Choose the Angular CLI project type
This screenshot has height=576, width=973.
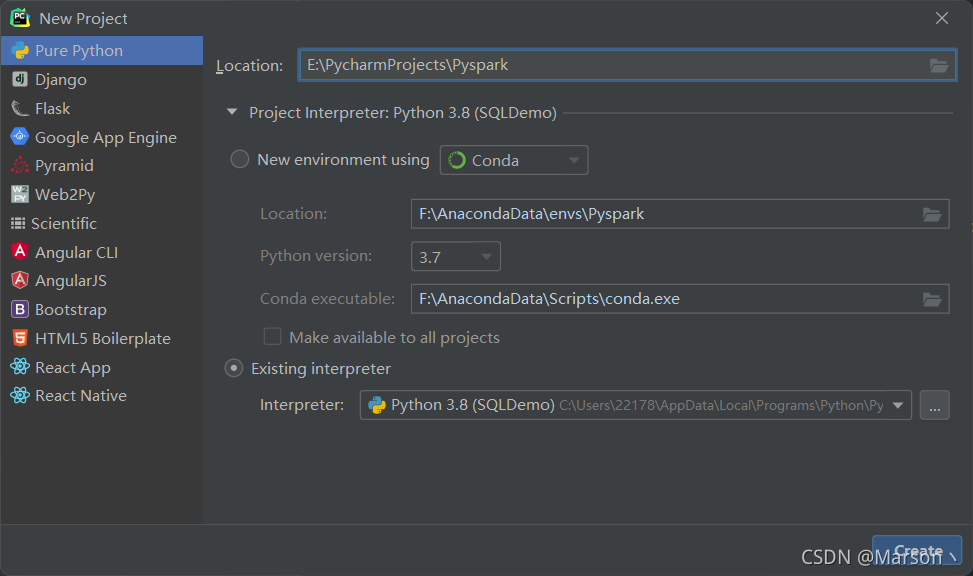[102, 252]
